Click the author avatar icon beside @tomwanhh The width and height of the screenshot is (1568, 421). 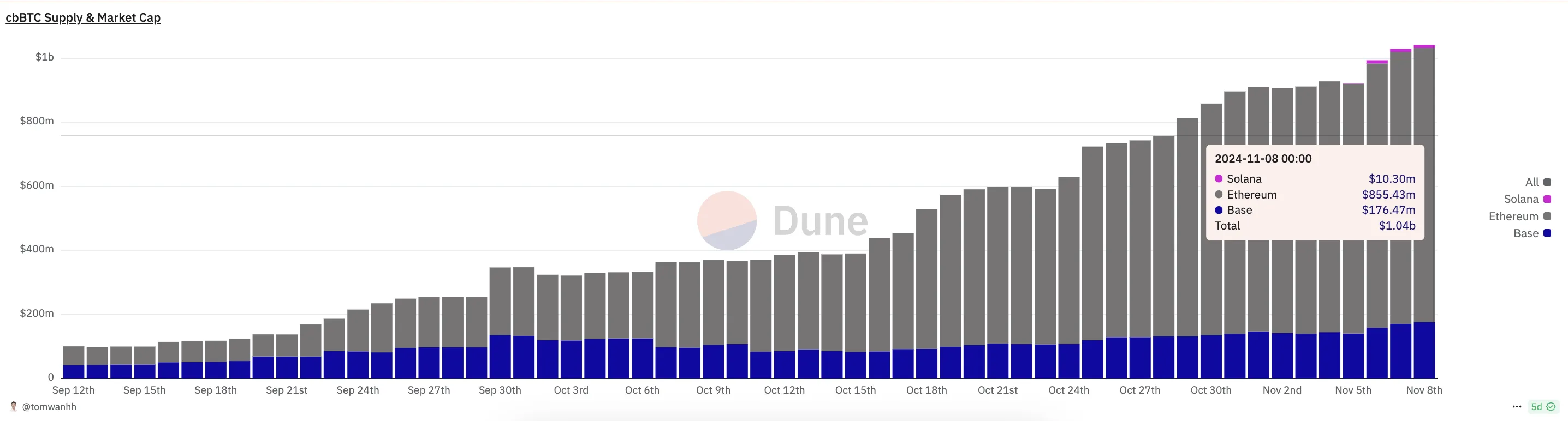click(14, 406)
